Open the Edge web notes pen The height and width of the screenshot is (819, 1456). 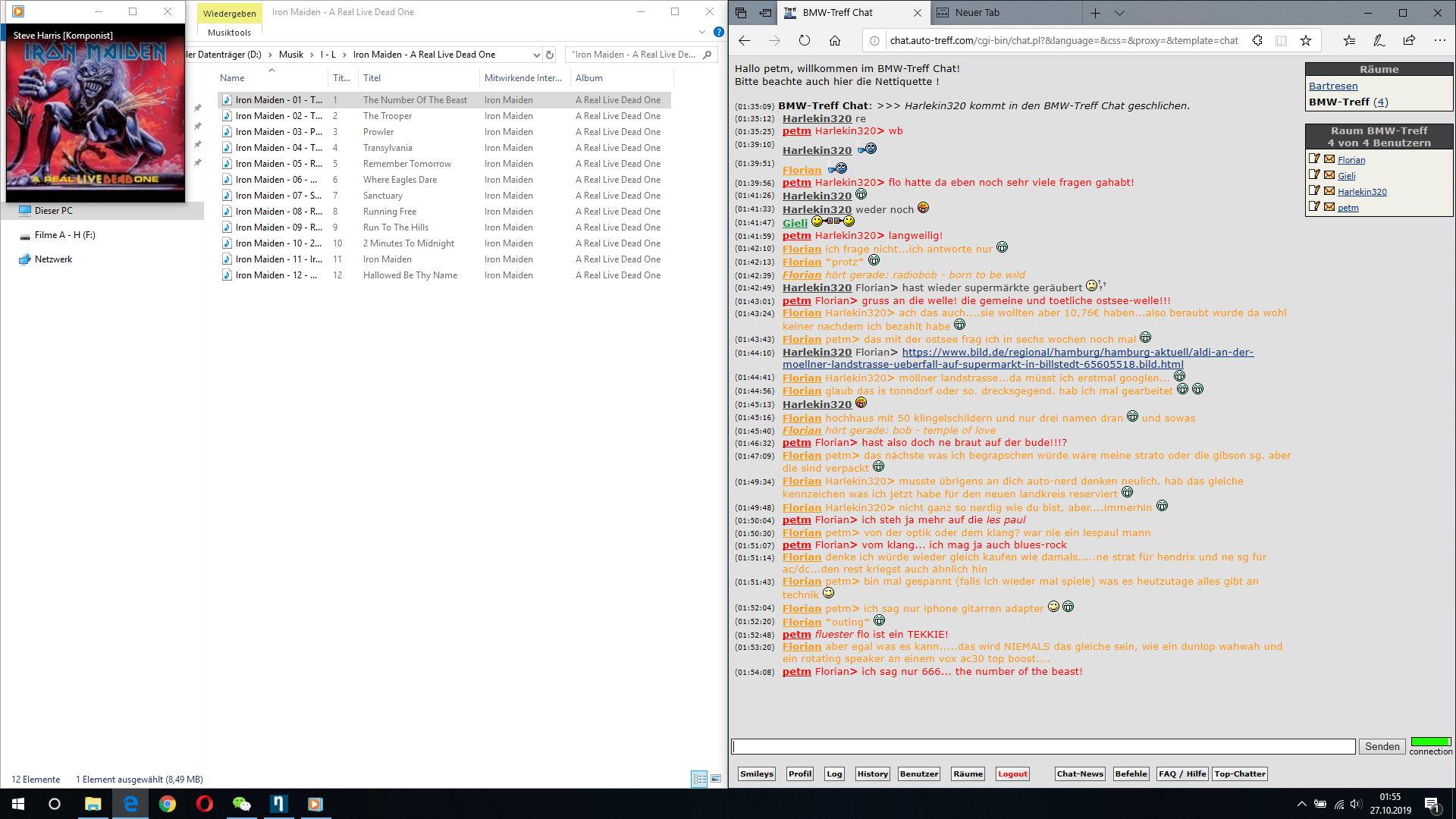click(x=1379, y=40)
